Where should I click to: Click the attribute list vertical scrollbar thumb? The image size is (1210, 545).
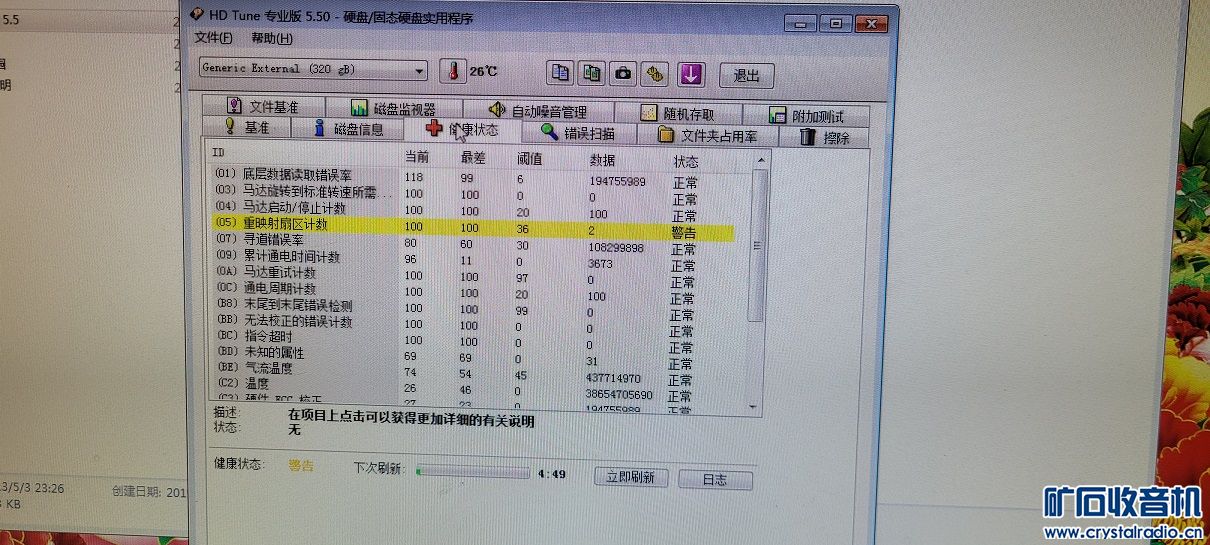click(x=759, y=246)
